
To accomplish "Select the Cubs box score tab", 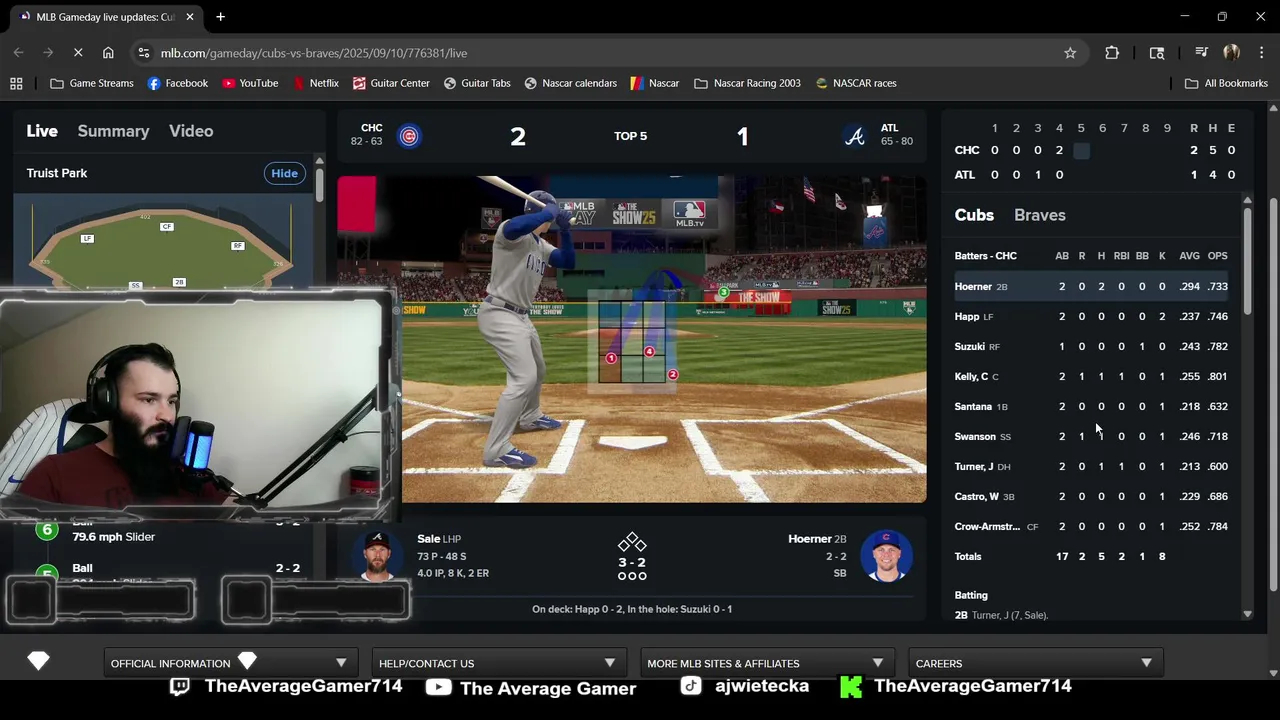I will 974,215.
